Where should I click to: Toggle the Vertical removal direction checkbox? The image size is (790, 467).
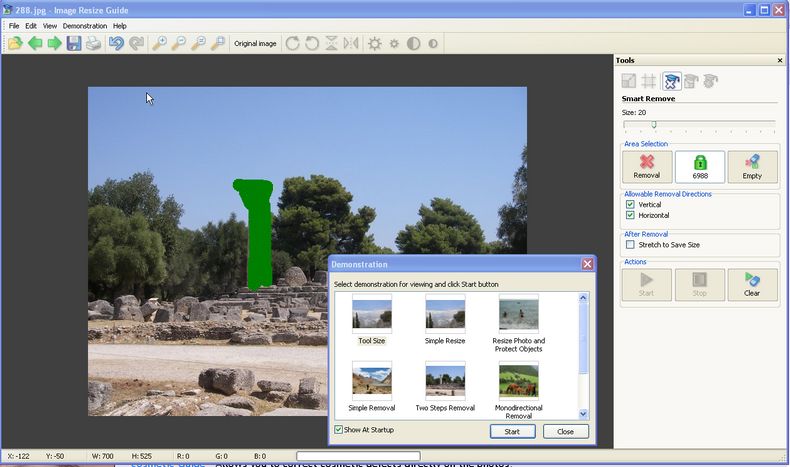coord(630,205)
